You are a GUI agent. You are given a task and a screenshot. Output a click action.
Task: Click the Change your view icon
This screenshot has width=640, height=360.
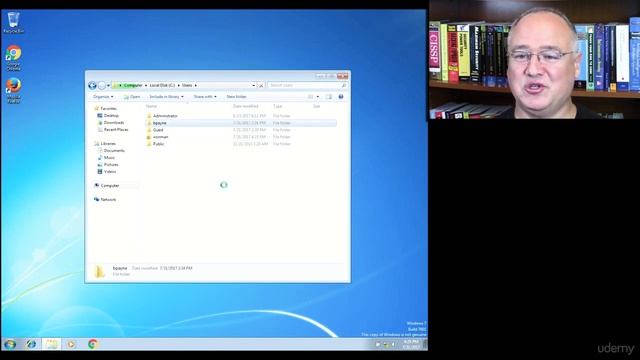pyautogui.click(x=311, y=97)
